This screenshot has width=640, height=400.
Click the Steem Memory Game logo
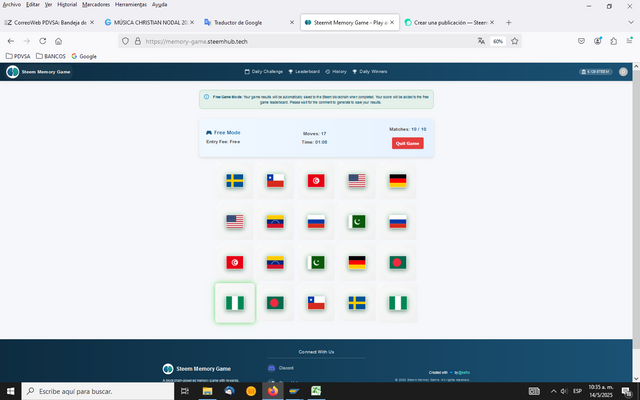point(39,72)
